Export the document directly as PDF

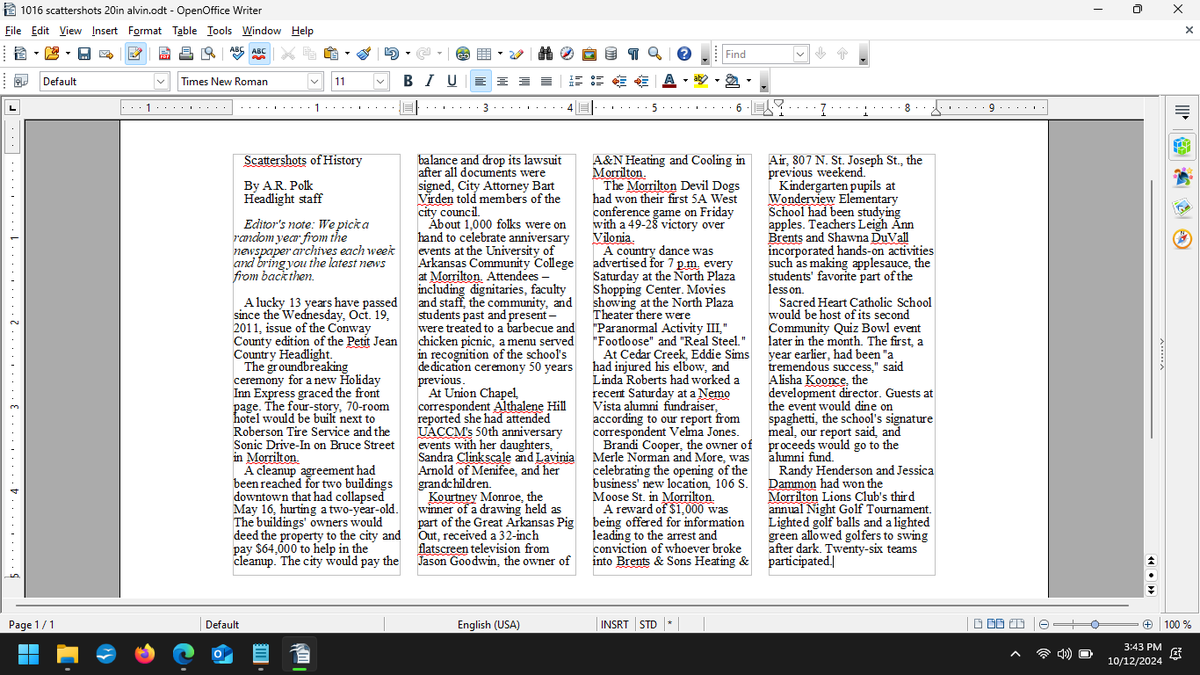(164, 54)
